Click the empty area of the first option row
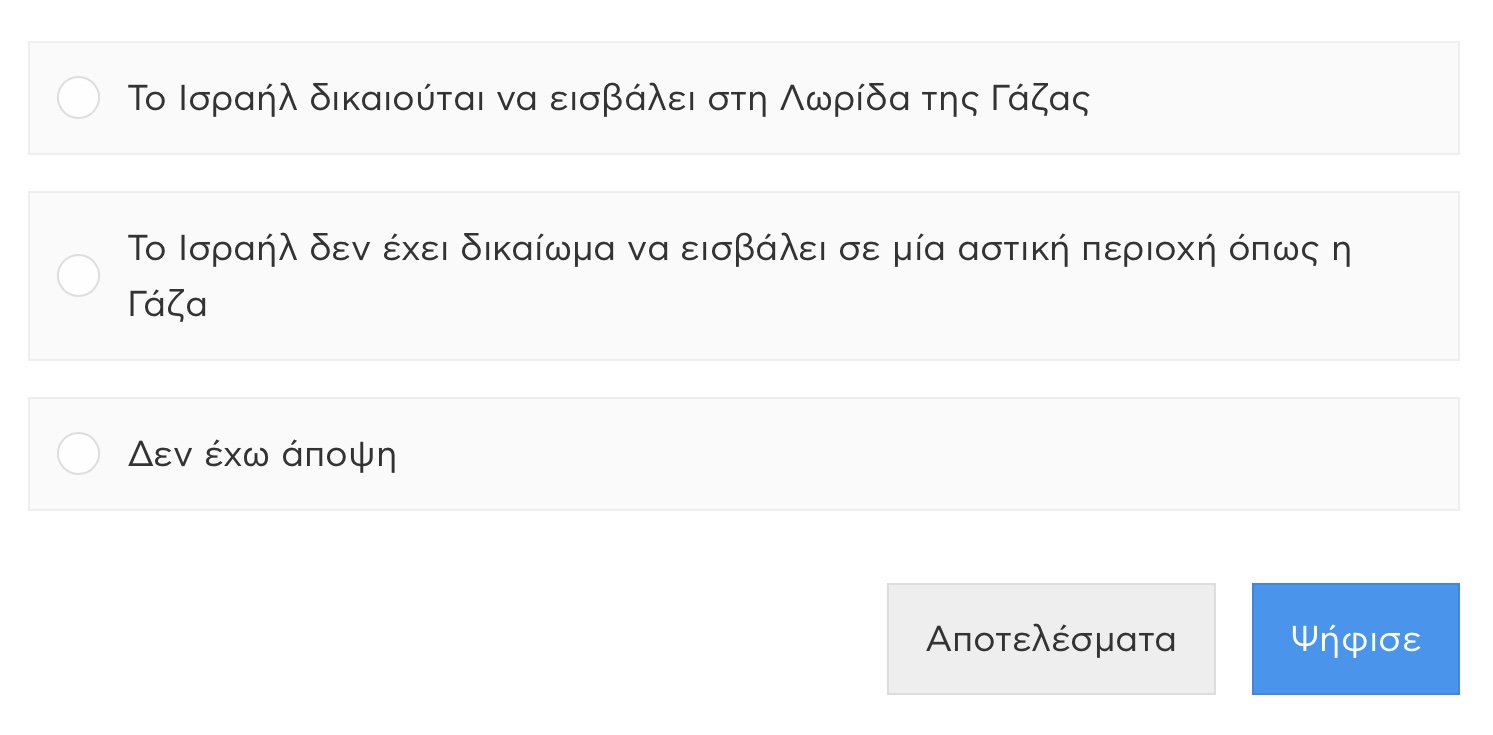Screen dimensions: 1493x735 pos(1270,99)
